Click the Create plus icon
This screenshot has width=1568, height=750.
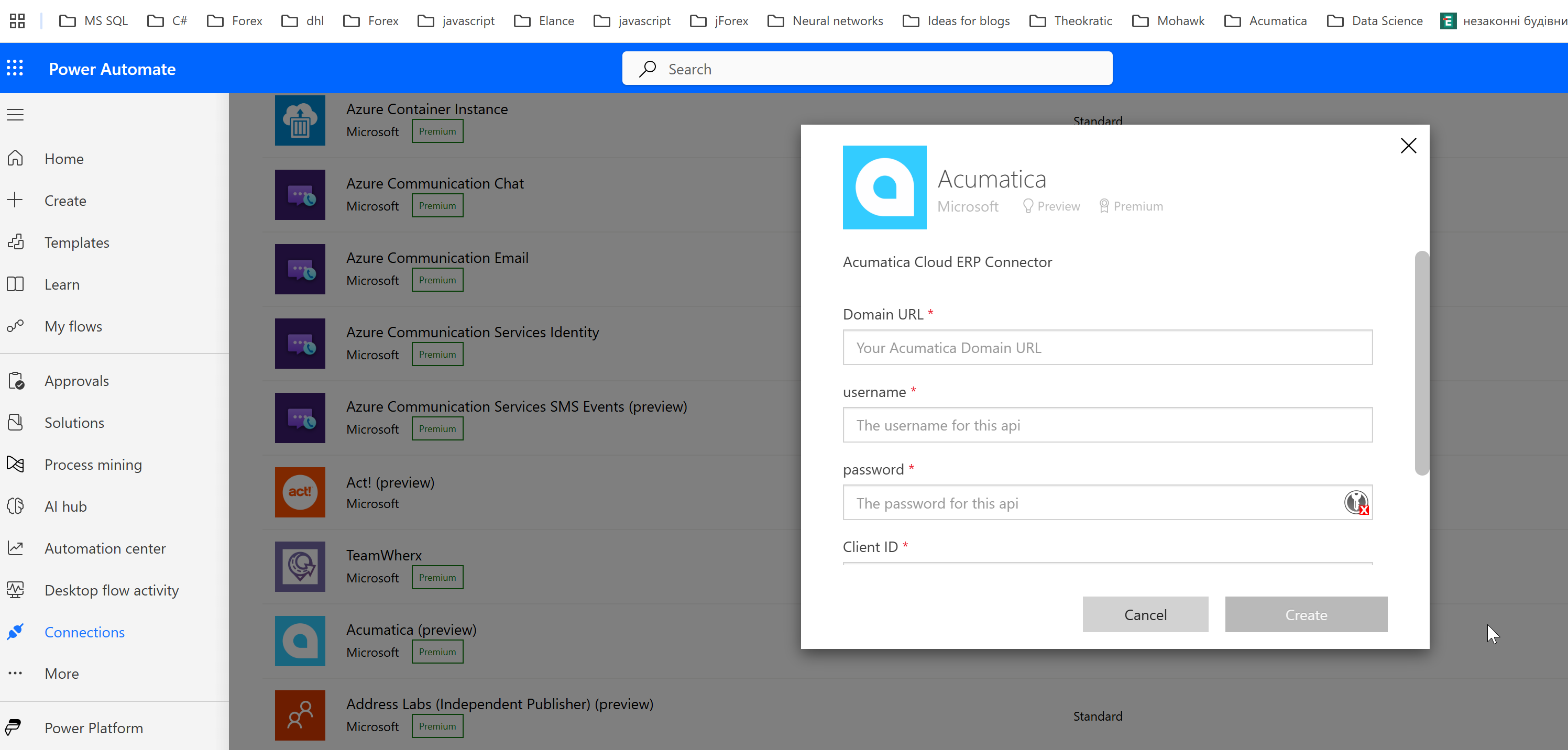(x=15, y=200)
